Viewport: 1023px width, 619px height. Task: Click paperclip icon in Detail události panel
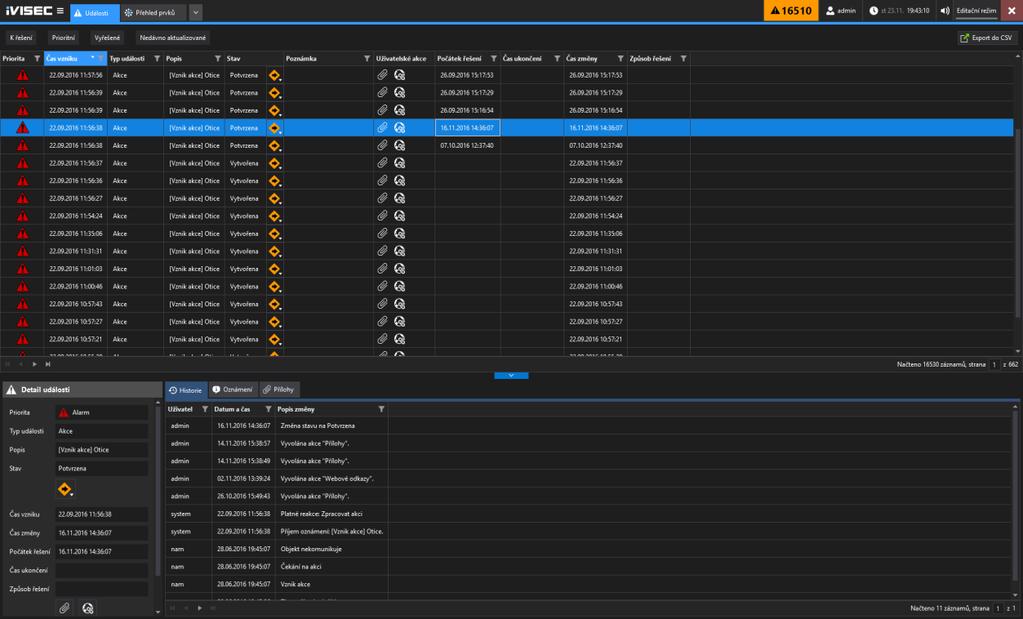[64, 608]
